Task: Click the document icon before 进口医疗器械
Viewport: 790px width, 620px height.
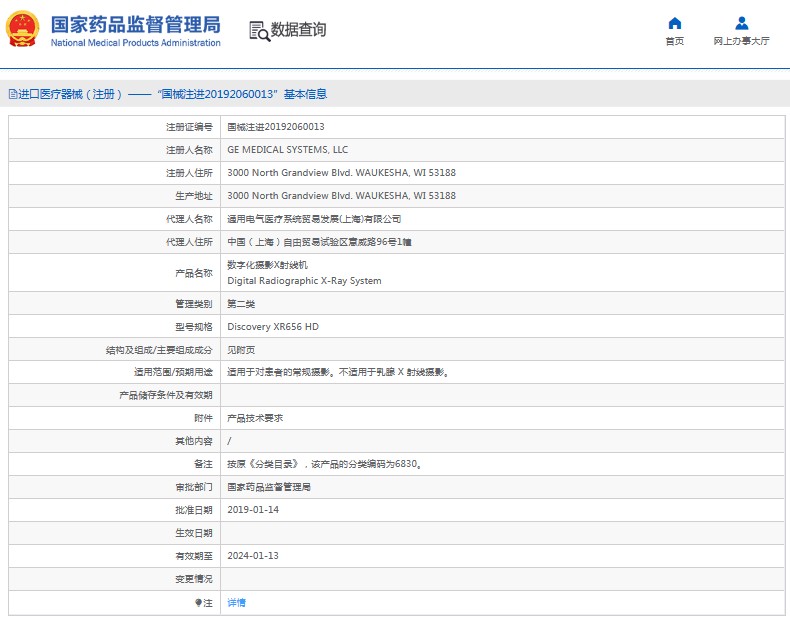Action: point(13,94)
